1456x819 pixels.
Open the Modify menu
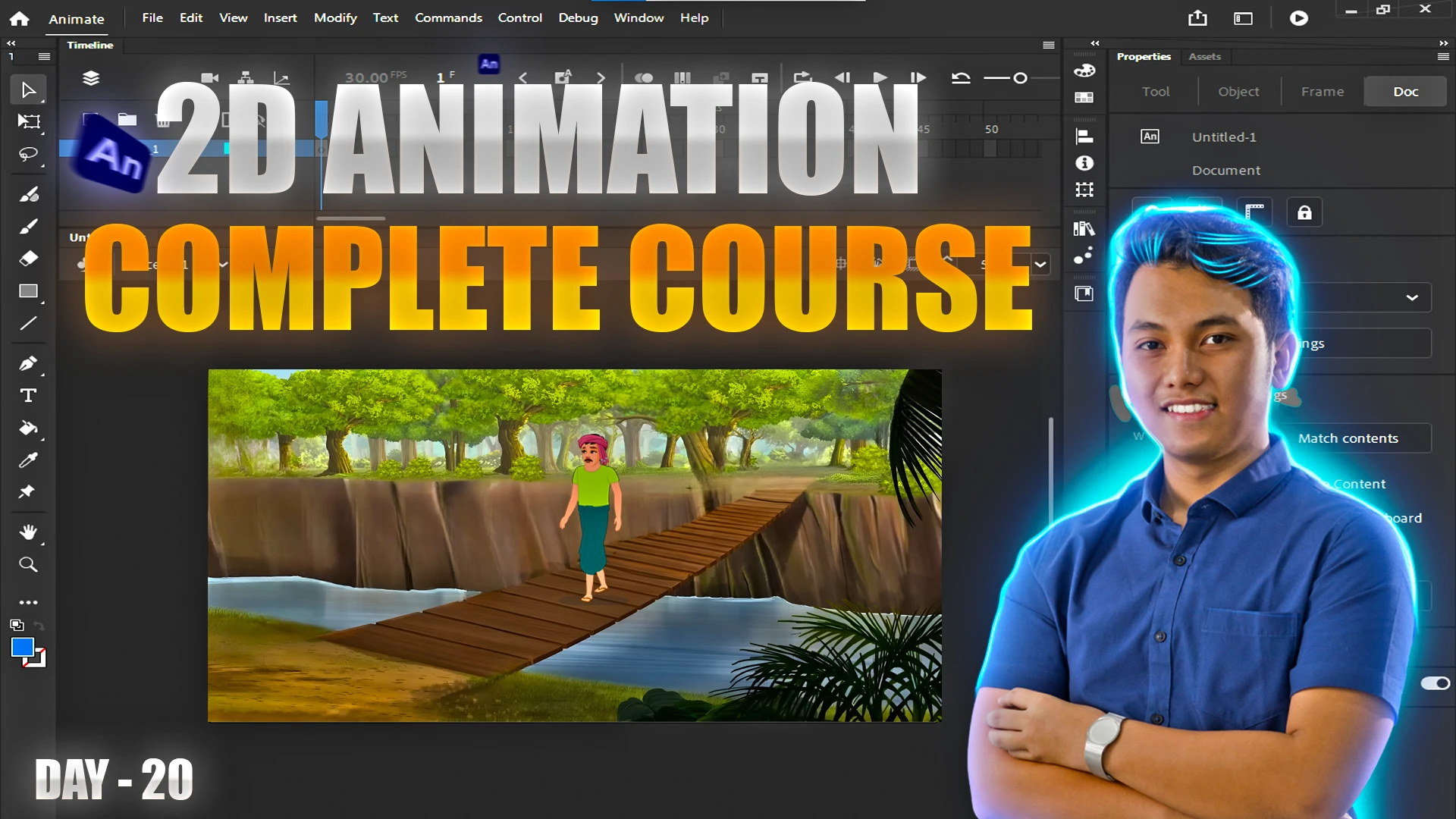point(335,17)
